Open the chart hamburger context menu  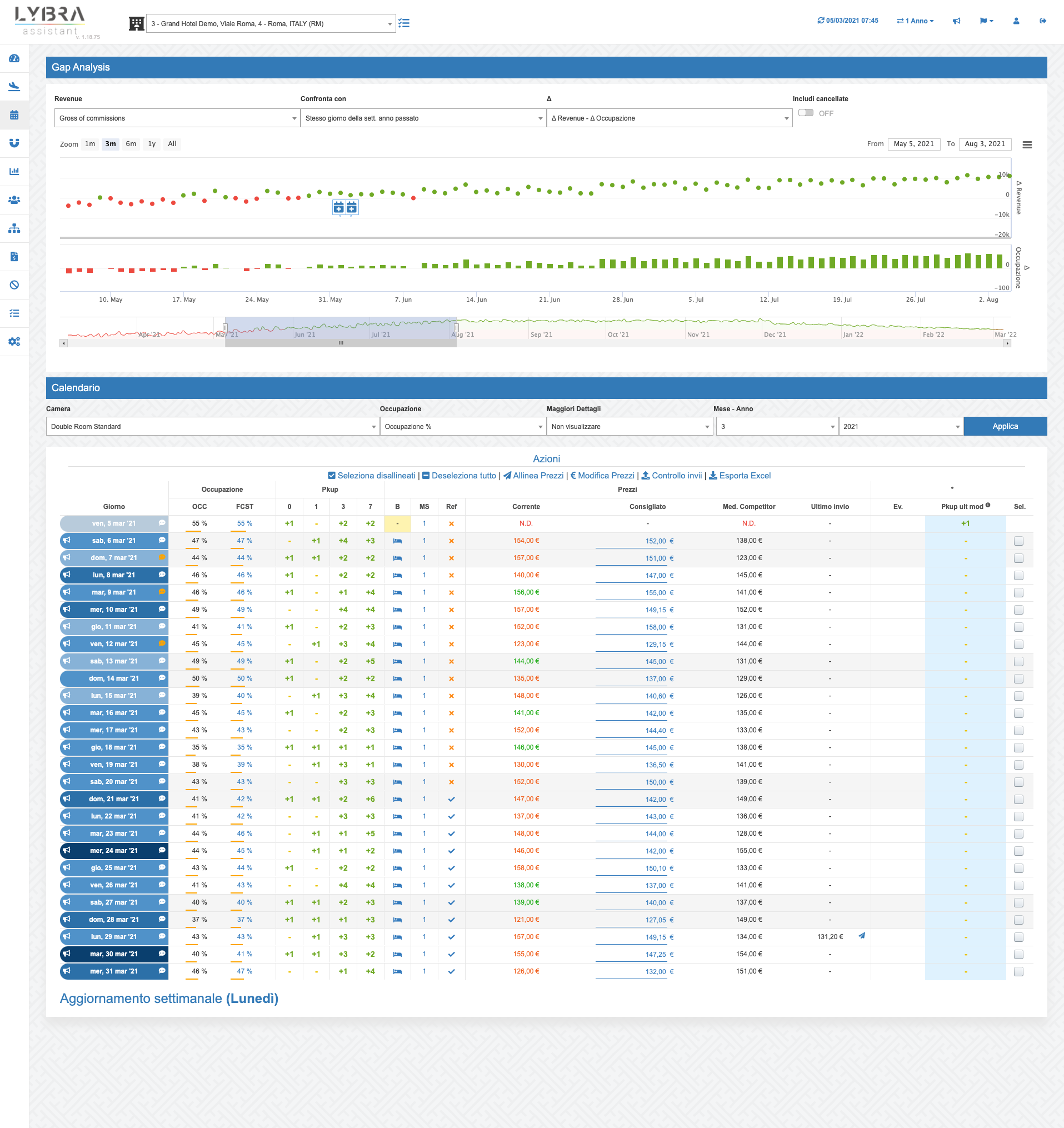coord(1027,144)
